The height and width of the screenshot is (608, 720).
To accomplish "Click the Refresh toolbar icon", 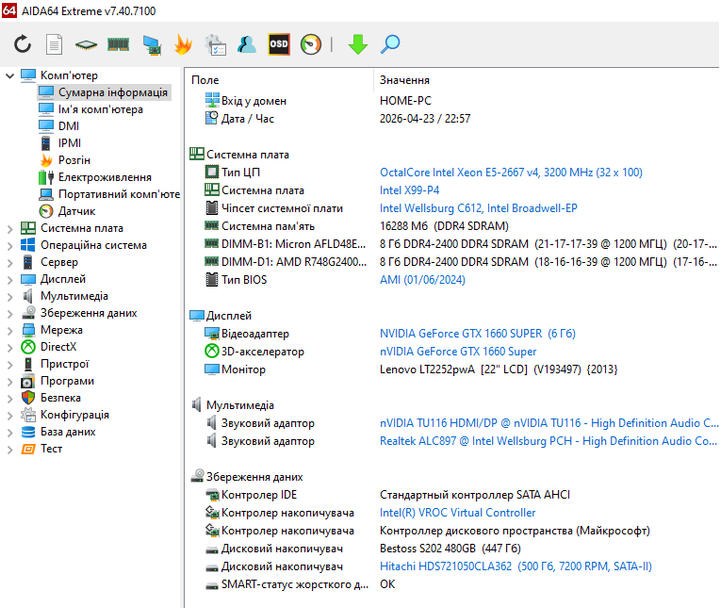I will pos(22,45).
